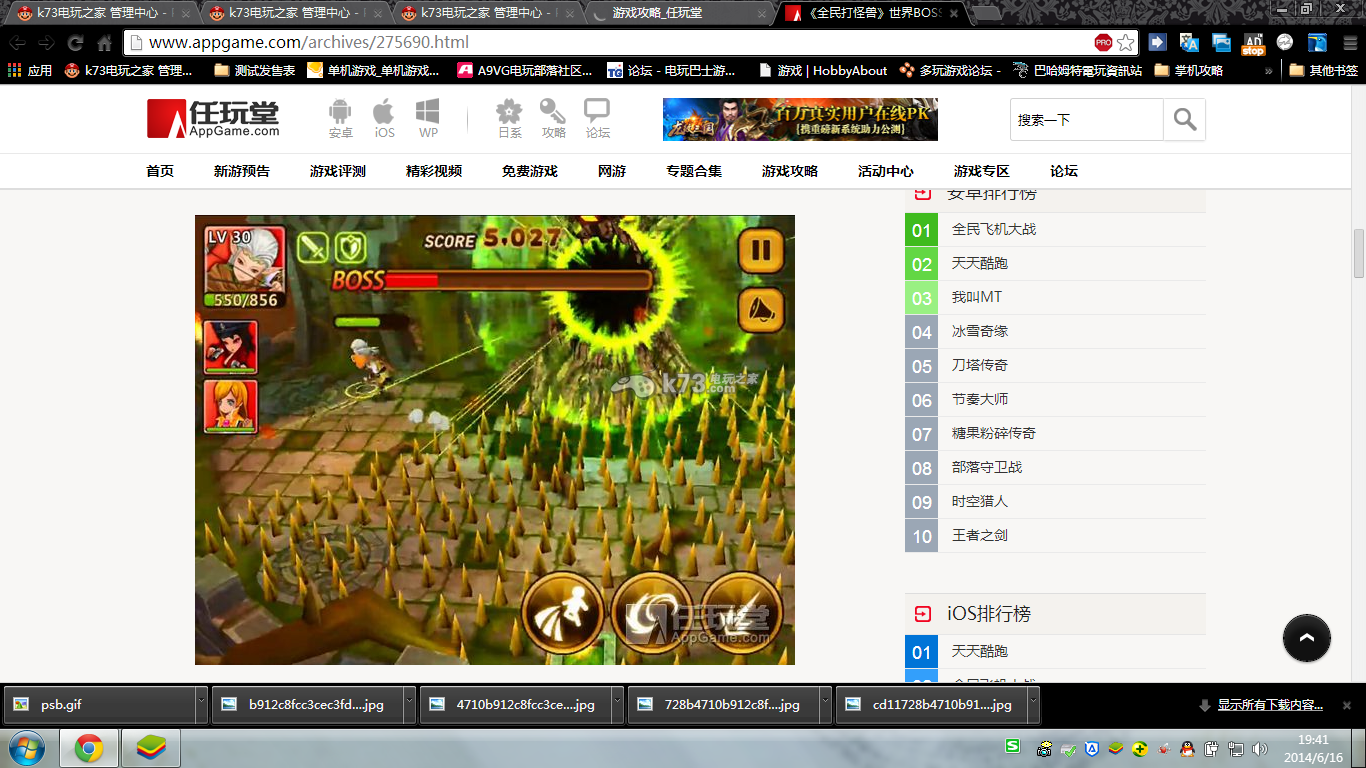
Task: Open the 全民飞机大战 ranking link
Action: (994, 229)
